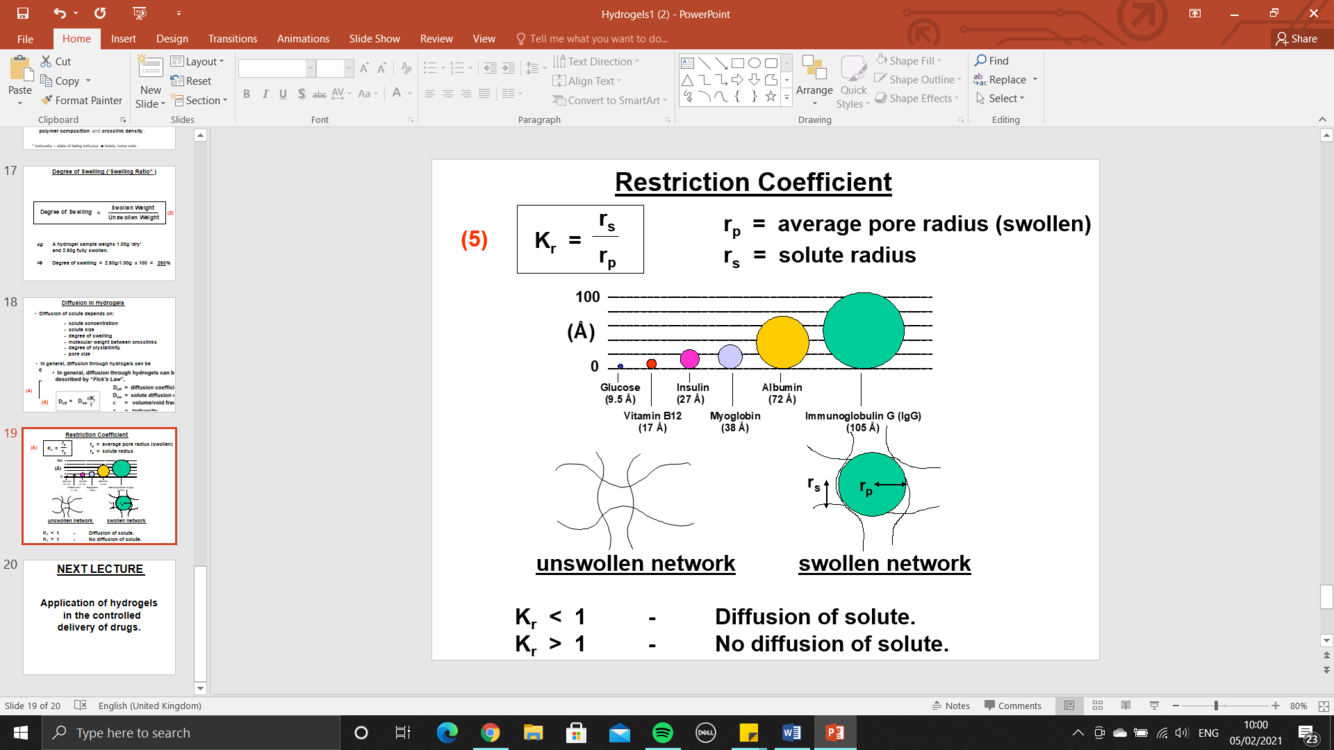Screen dimensions: 1334x750
Task: Click the Tell me what you want search field
Action: click(x=592, y=38)
